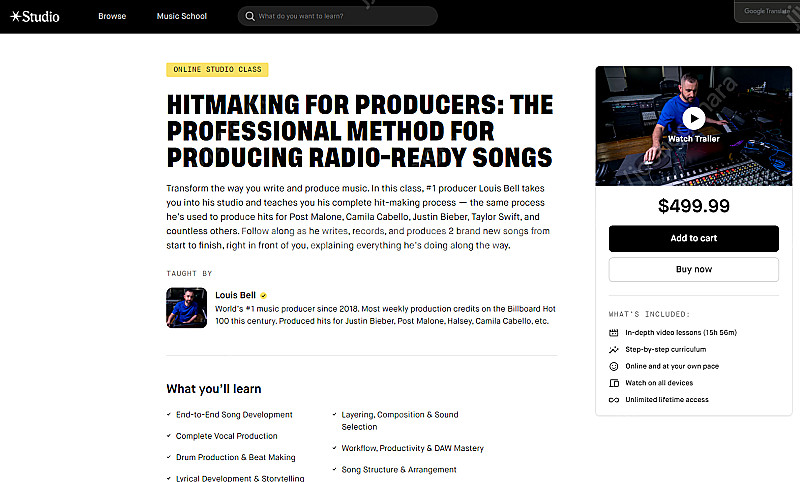Click the checkmark beside End-to-End Song Development

pyautogui.click(x=168, y=415)
